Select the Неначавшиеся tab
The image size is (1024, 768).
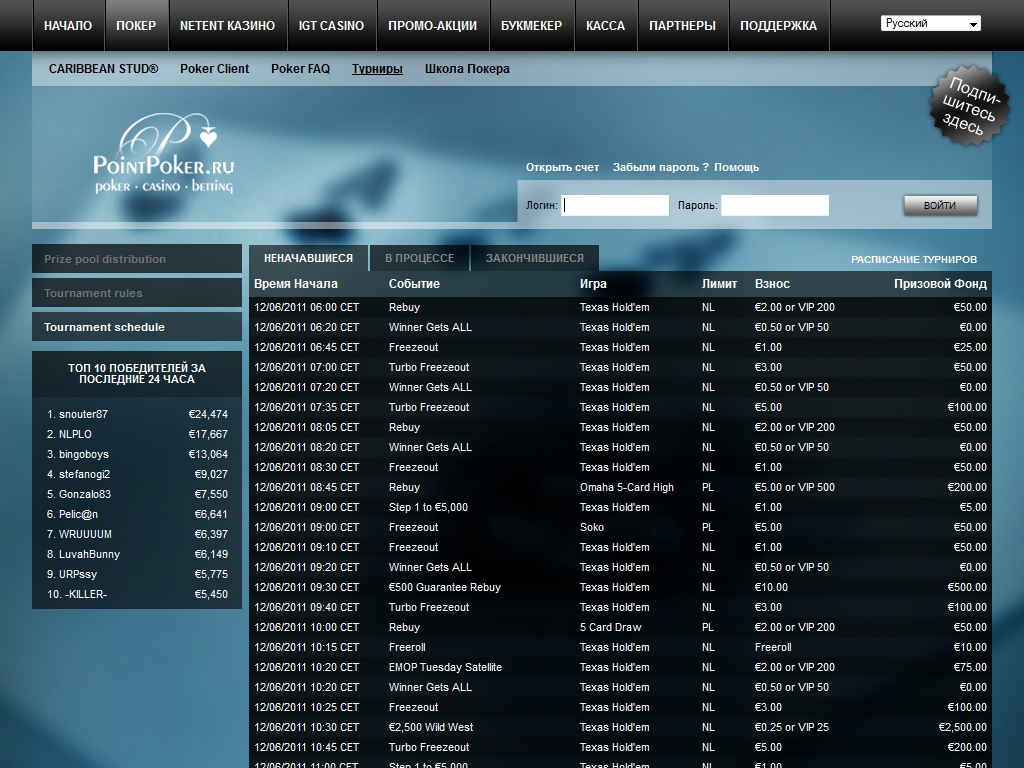tap(308, 258)
